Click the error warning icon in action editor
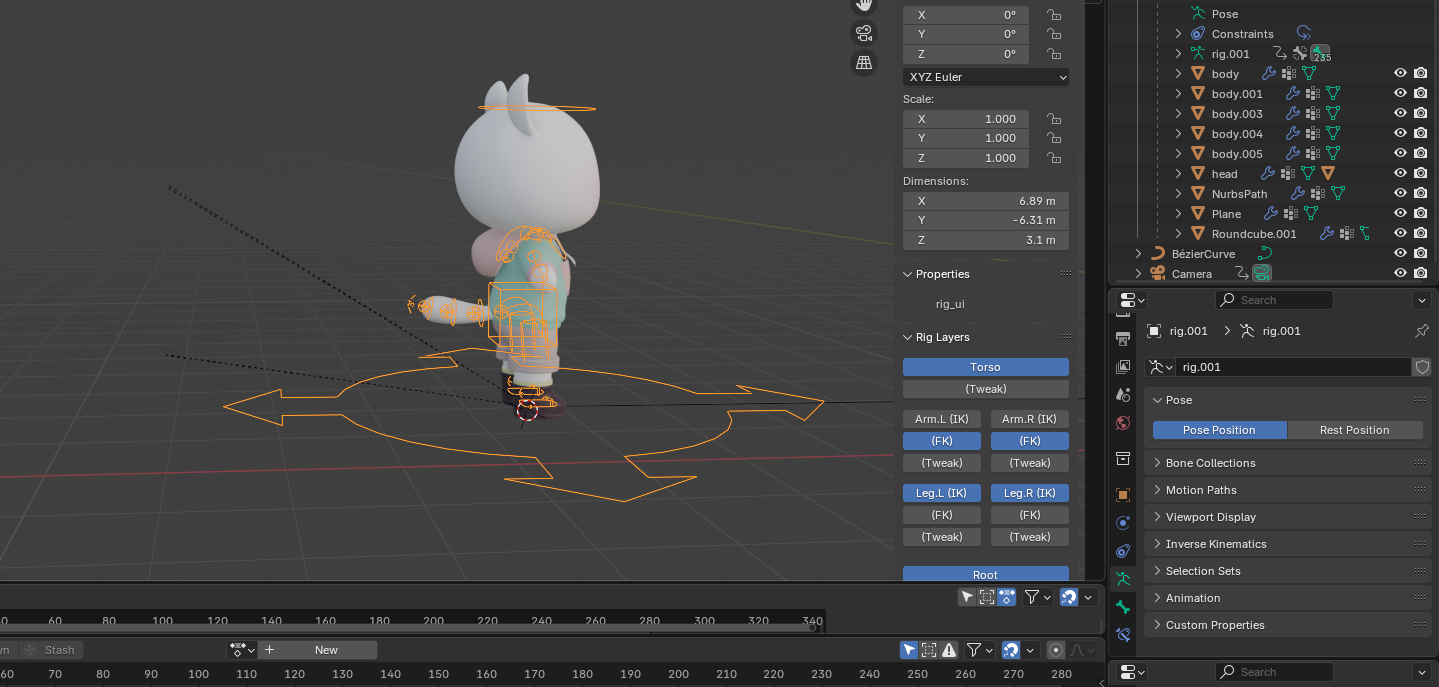The height and width of the screenshot is (687, 1439). coord(949,650)
